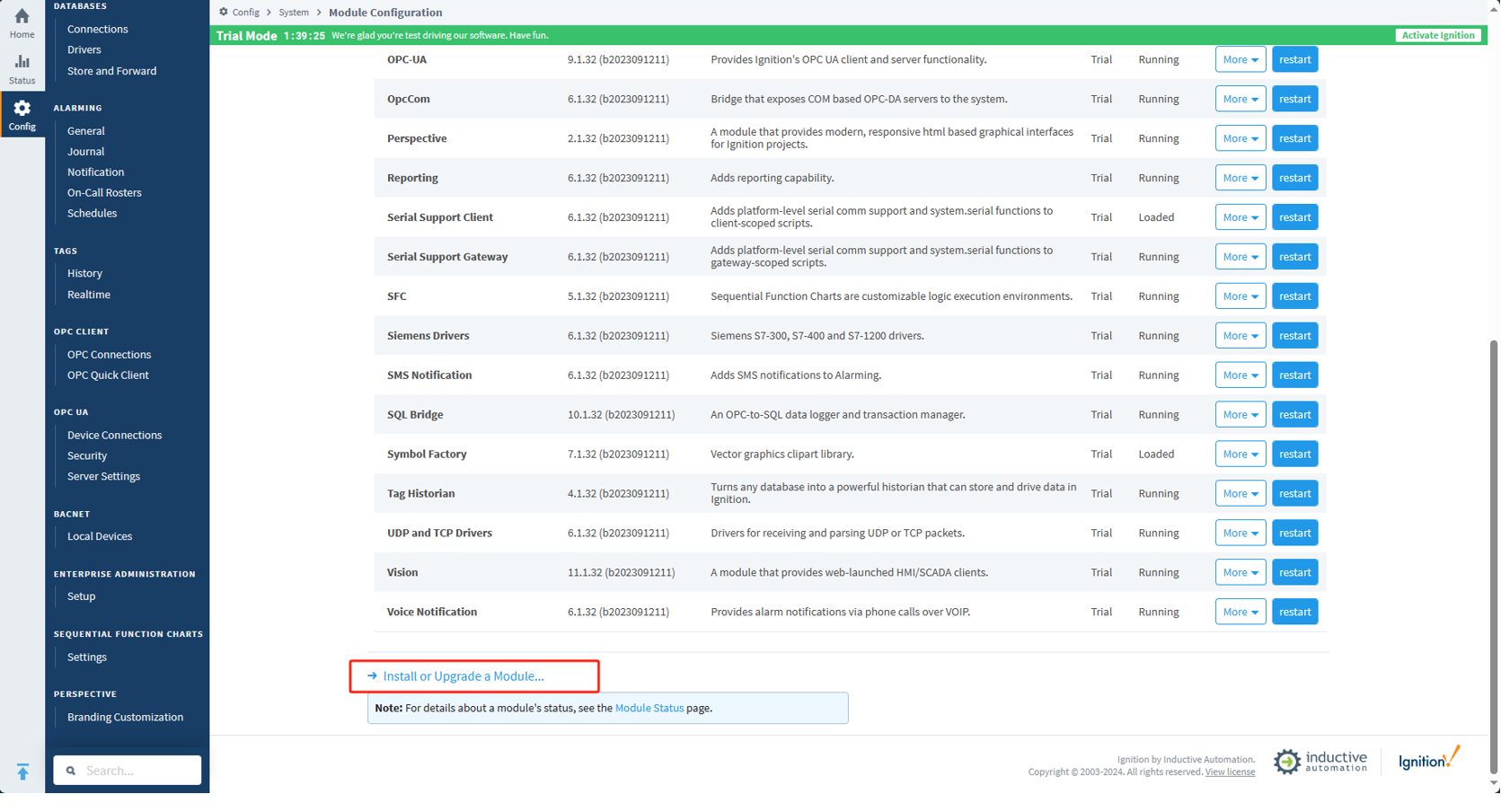Expand the More menu for SFC

tap(1240, 296)
